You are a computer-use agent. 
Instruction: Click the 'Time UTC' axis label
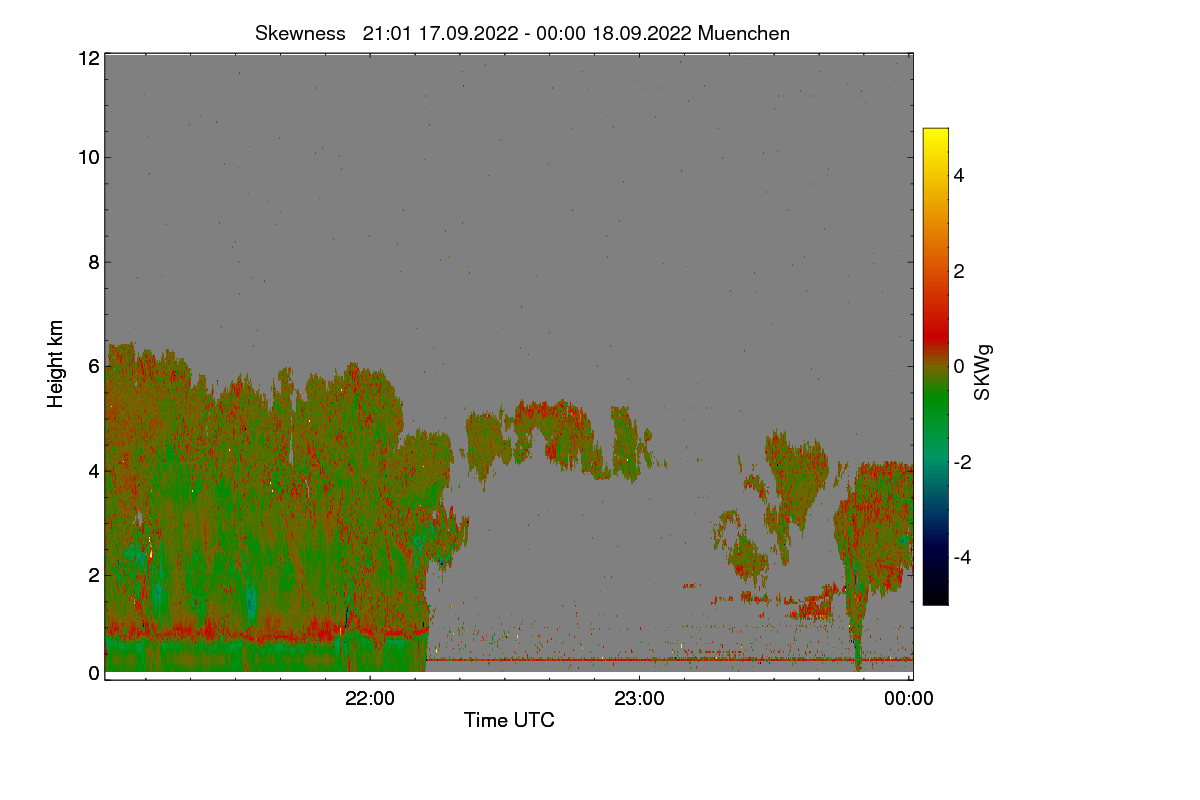(x=509, y=720)
